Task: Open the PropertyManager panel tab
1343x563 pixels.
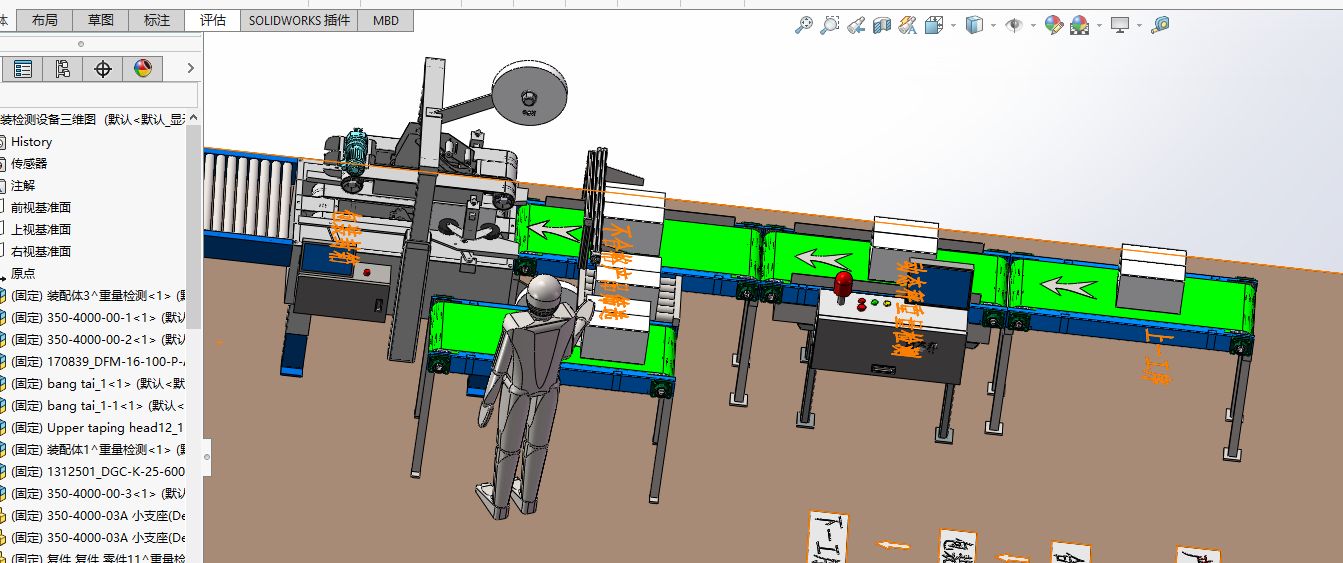Action: click(22, 69)
